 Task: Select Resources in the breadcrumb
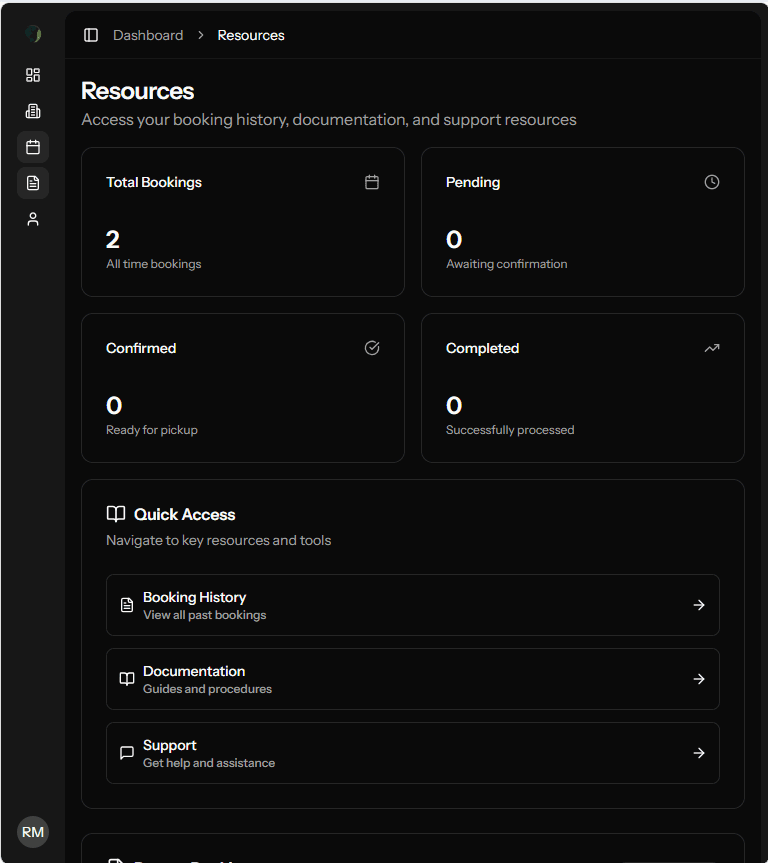tap(251, 35)
